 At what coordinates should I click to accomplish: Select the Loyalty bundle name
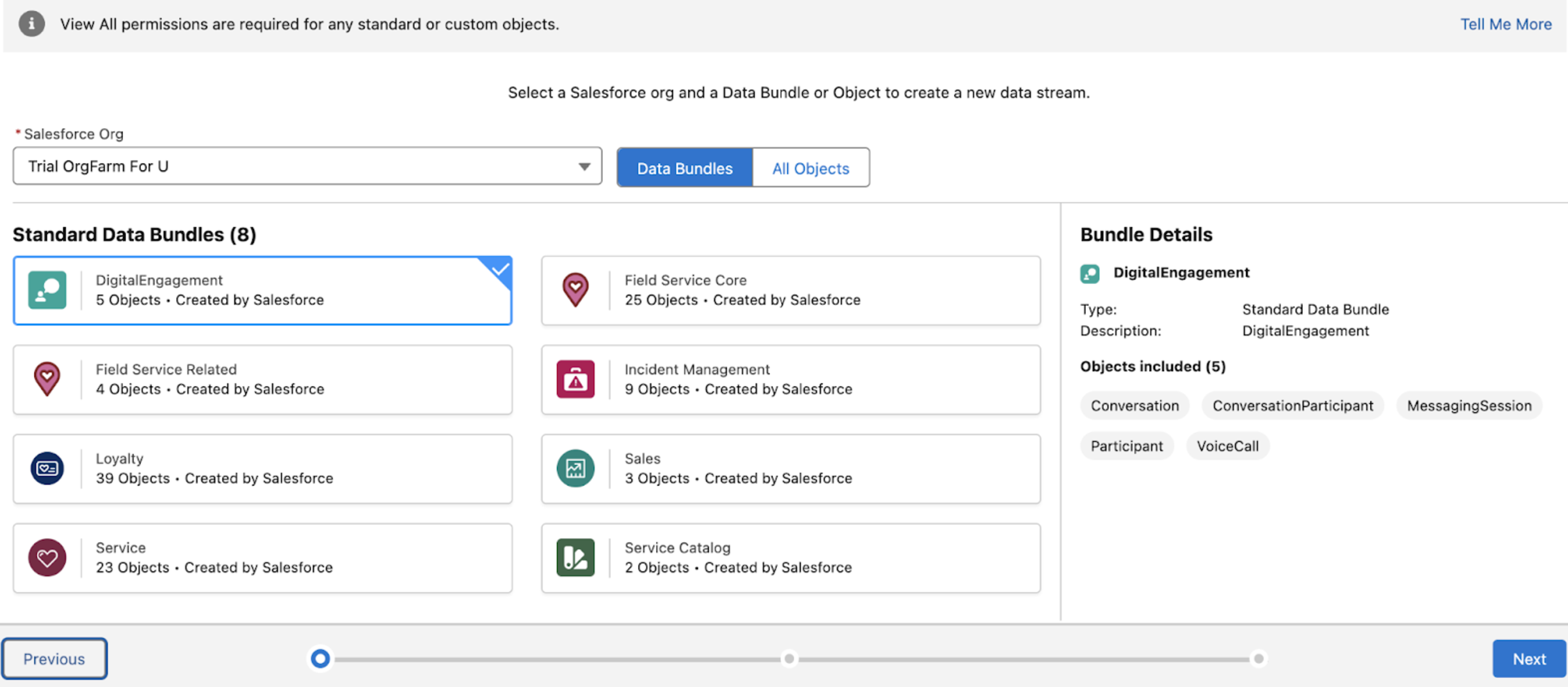click(120, 458)
